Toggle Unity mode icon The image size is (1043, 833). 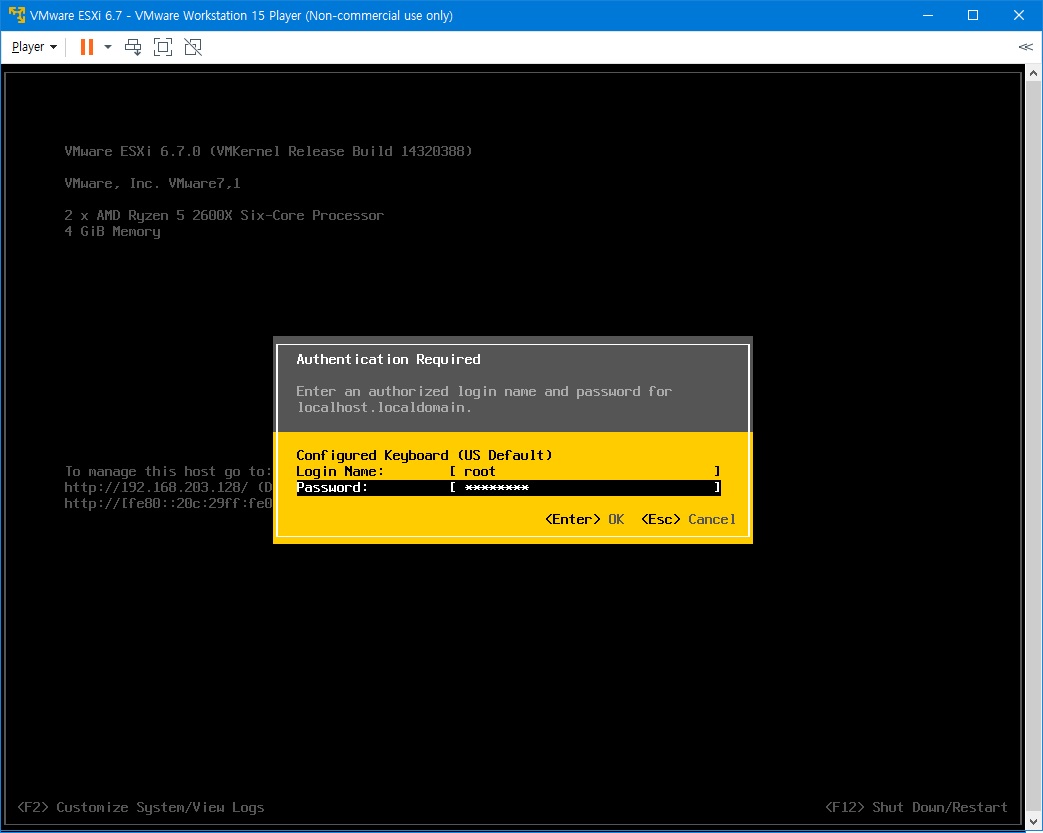click(193, 47)
